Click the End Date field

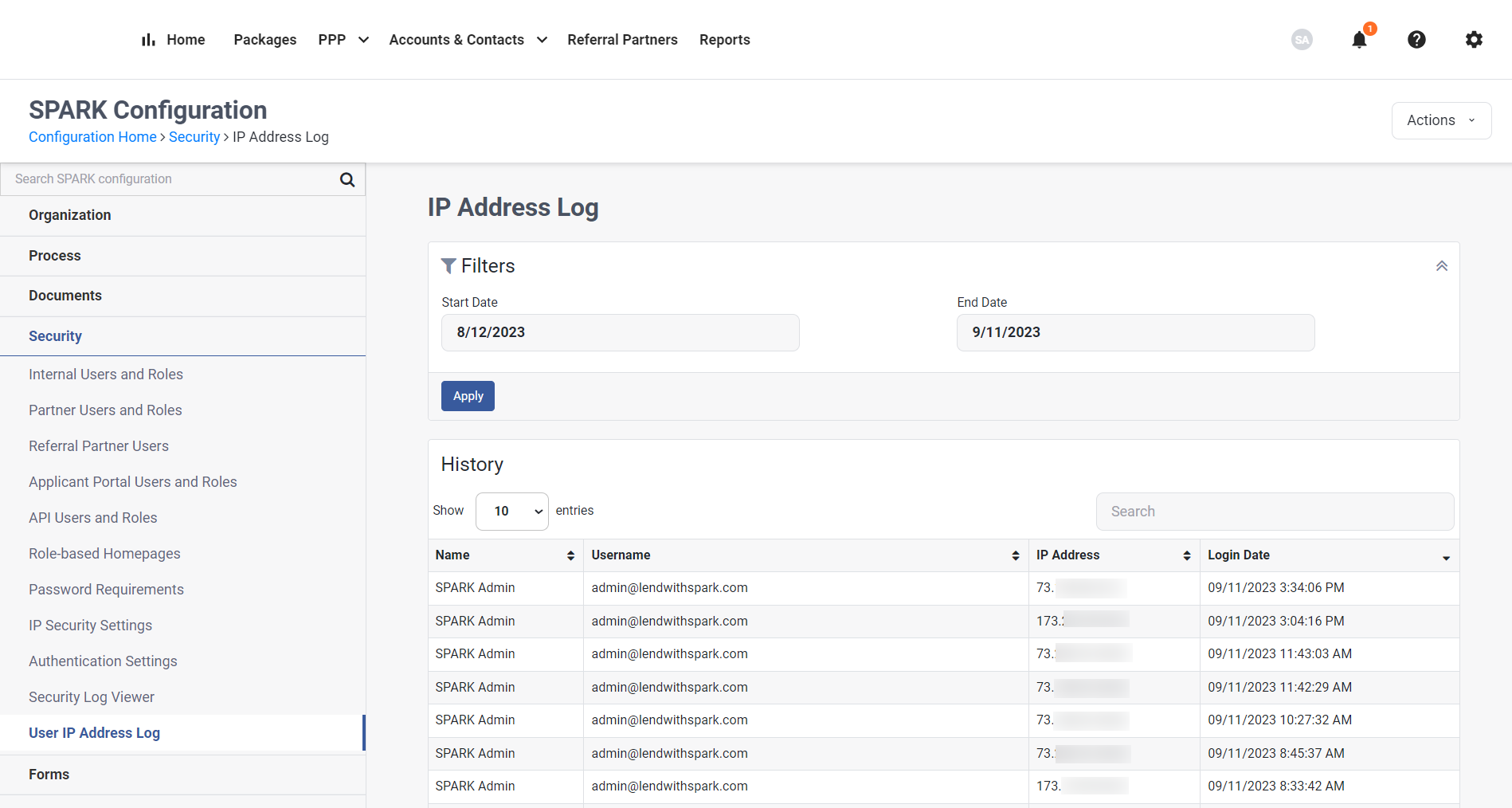coord(1135,332)
